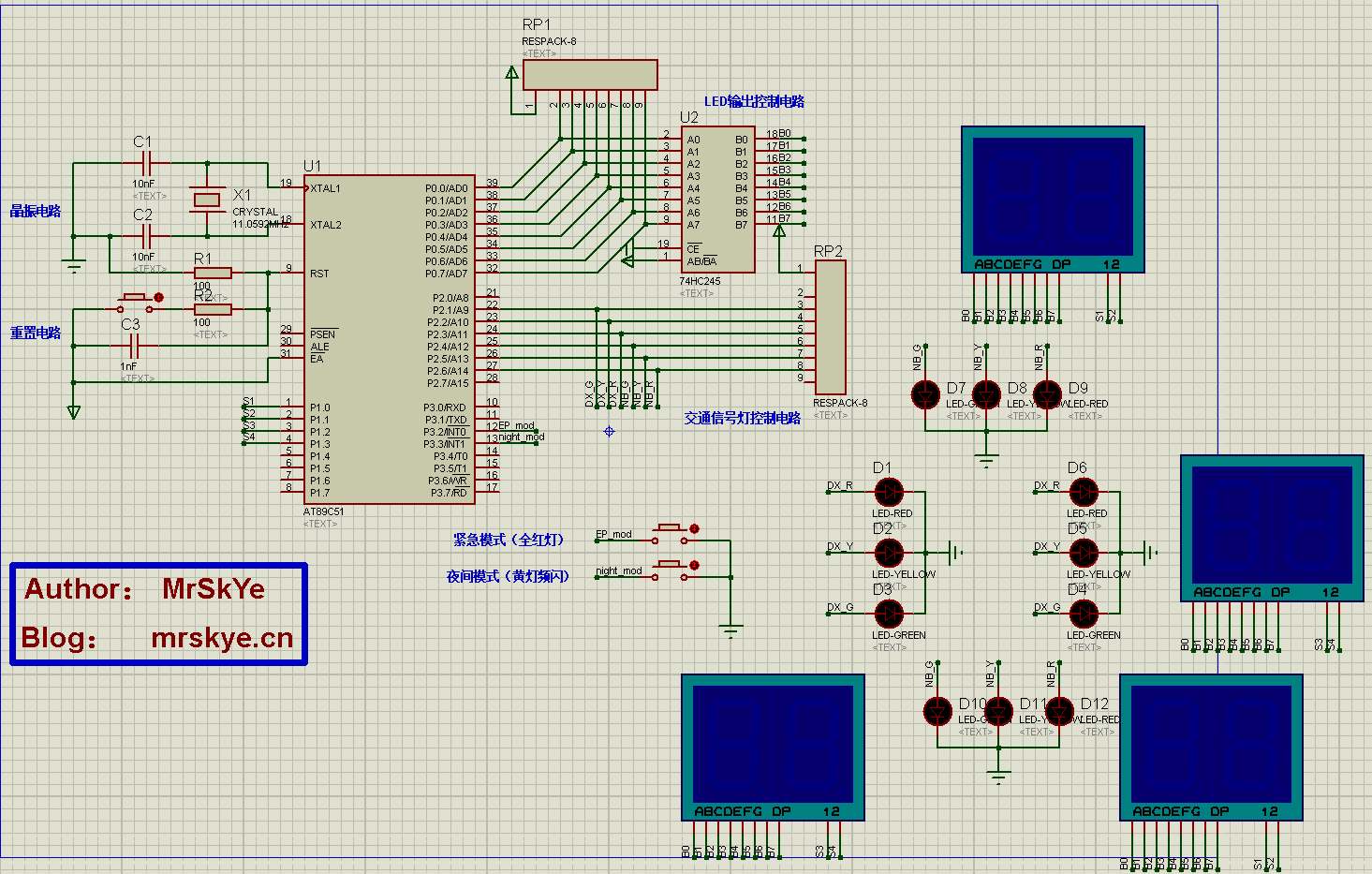Click the 'Blog: mrskye.cn' text
Screen dimensions: 1372x874
[x=157, y=637]
